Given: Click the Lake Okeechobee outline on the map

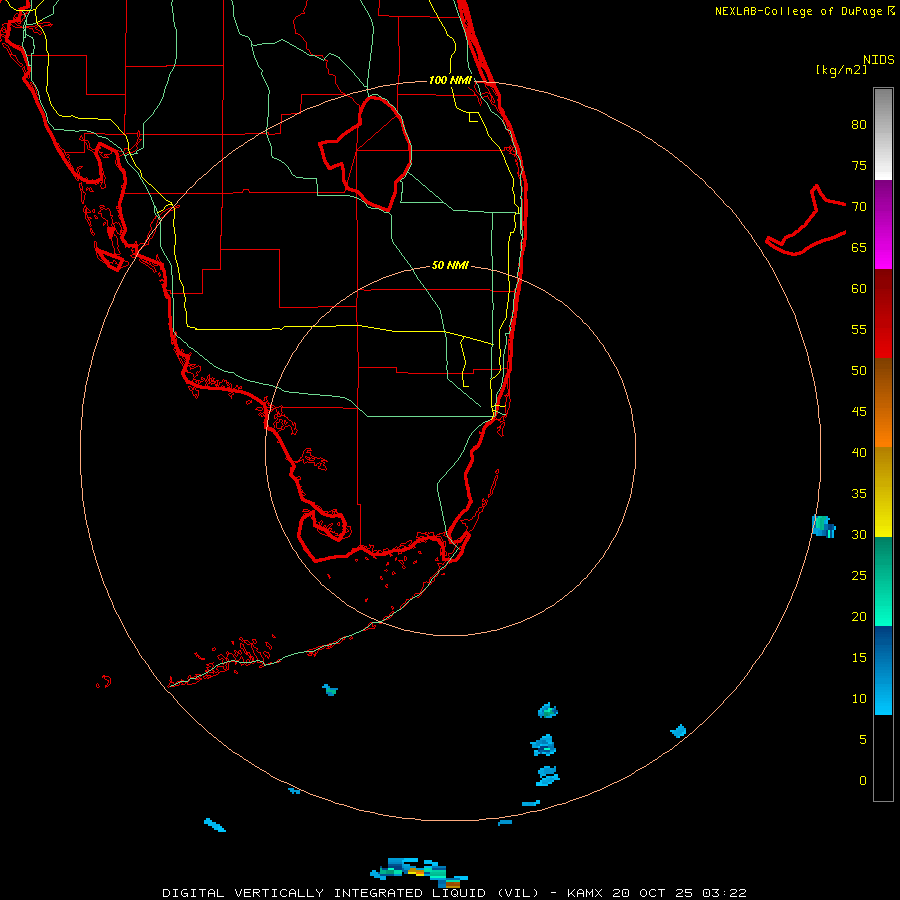Looking at the screenshot, I should pos(367,154).
